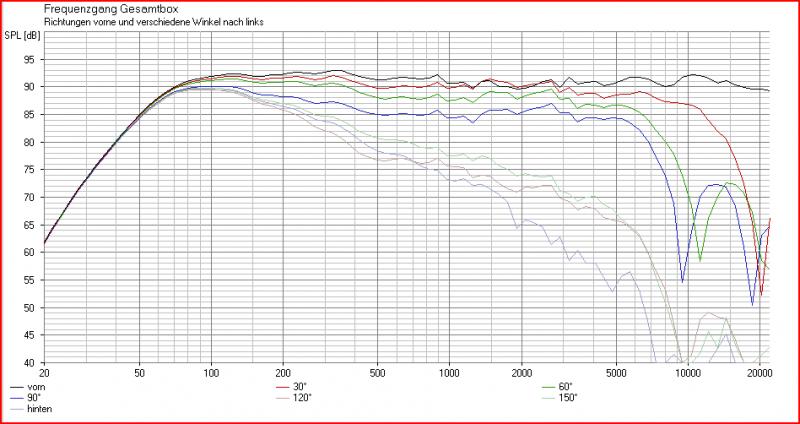Viewport: 800px width, 424px height.
Task: Select the "90°" legend label
Action: click(x=32, y=398)
